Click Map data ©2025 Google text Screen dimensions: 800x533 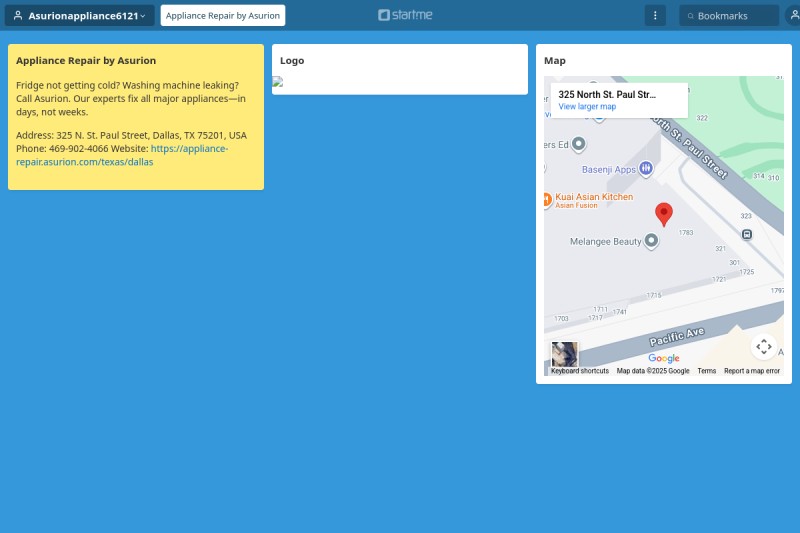pos(653,371)
